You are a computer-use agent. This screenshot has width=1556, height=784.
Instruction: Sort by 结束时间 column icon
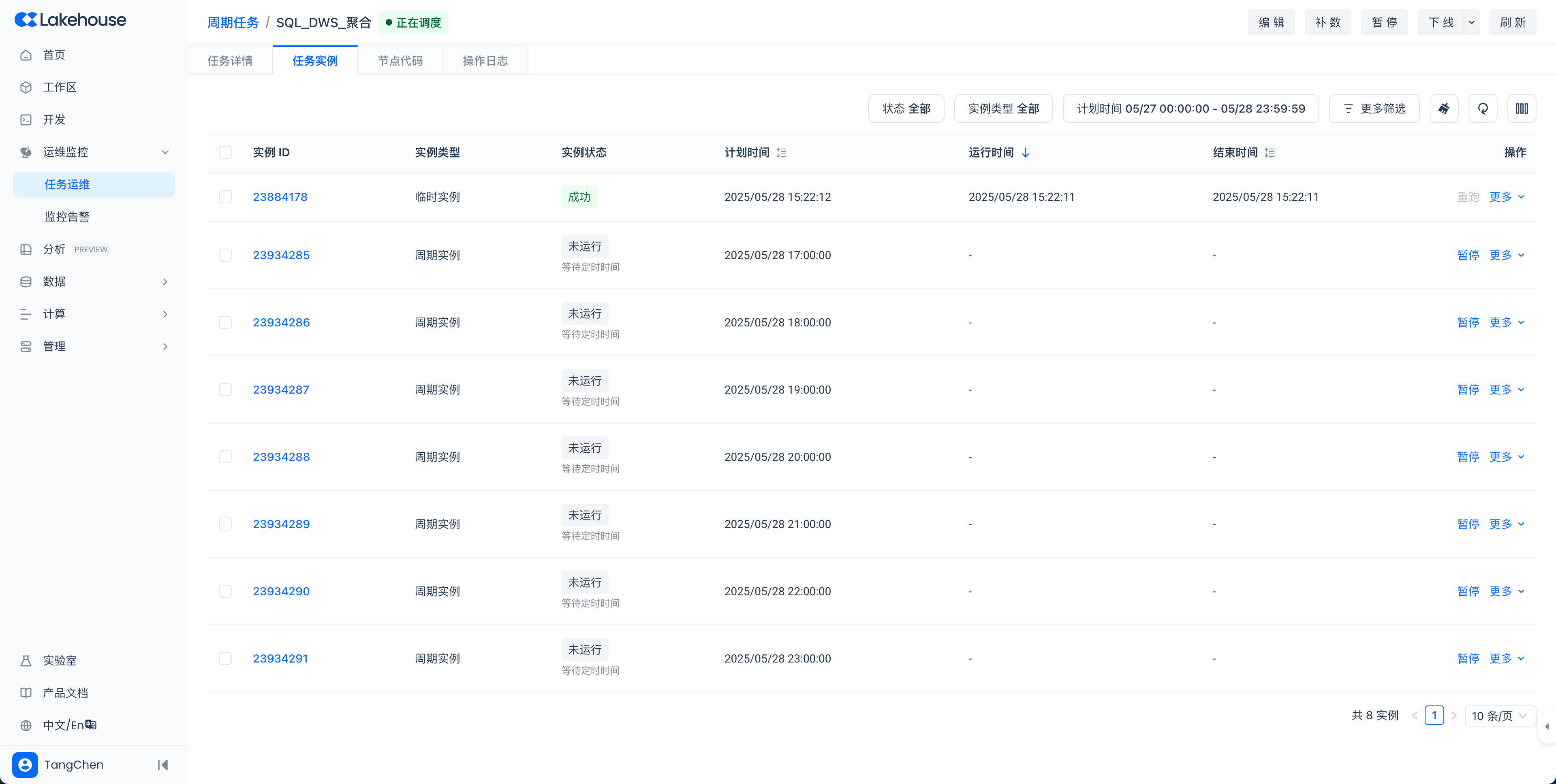[1270, 153]
